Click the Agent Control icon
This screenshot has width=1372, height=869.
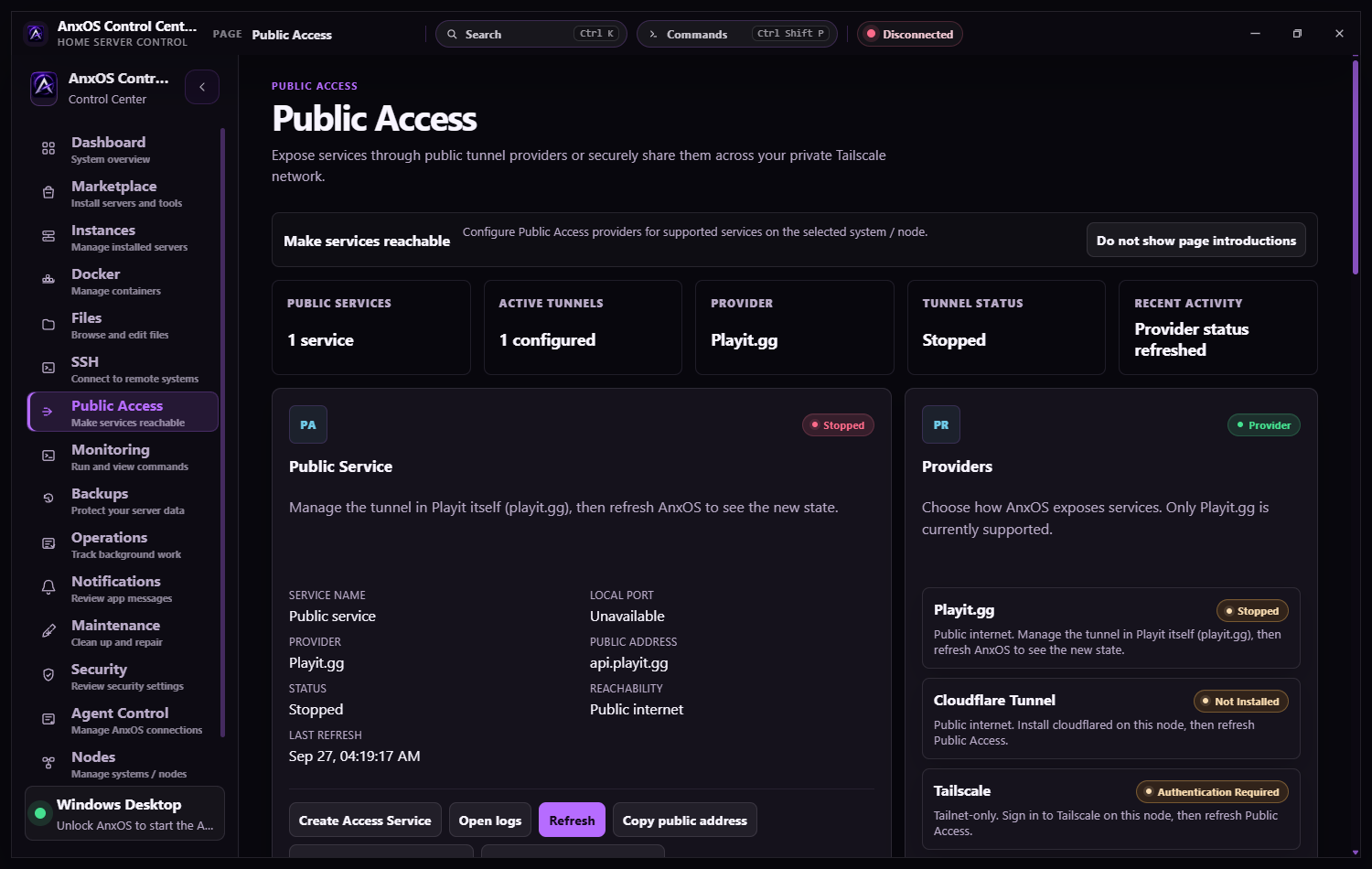click(48, 719)
